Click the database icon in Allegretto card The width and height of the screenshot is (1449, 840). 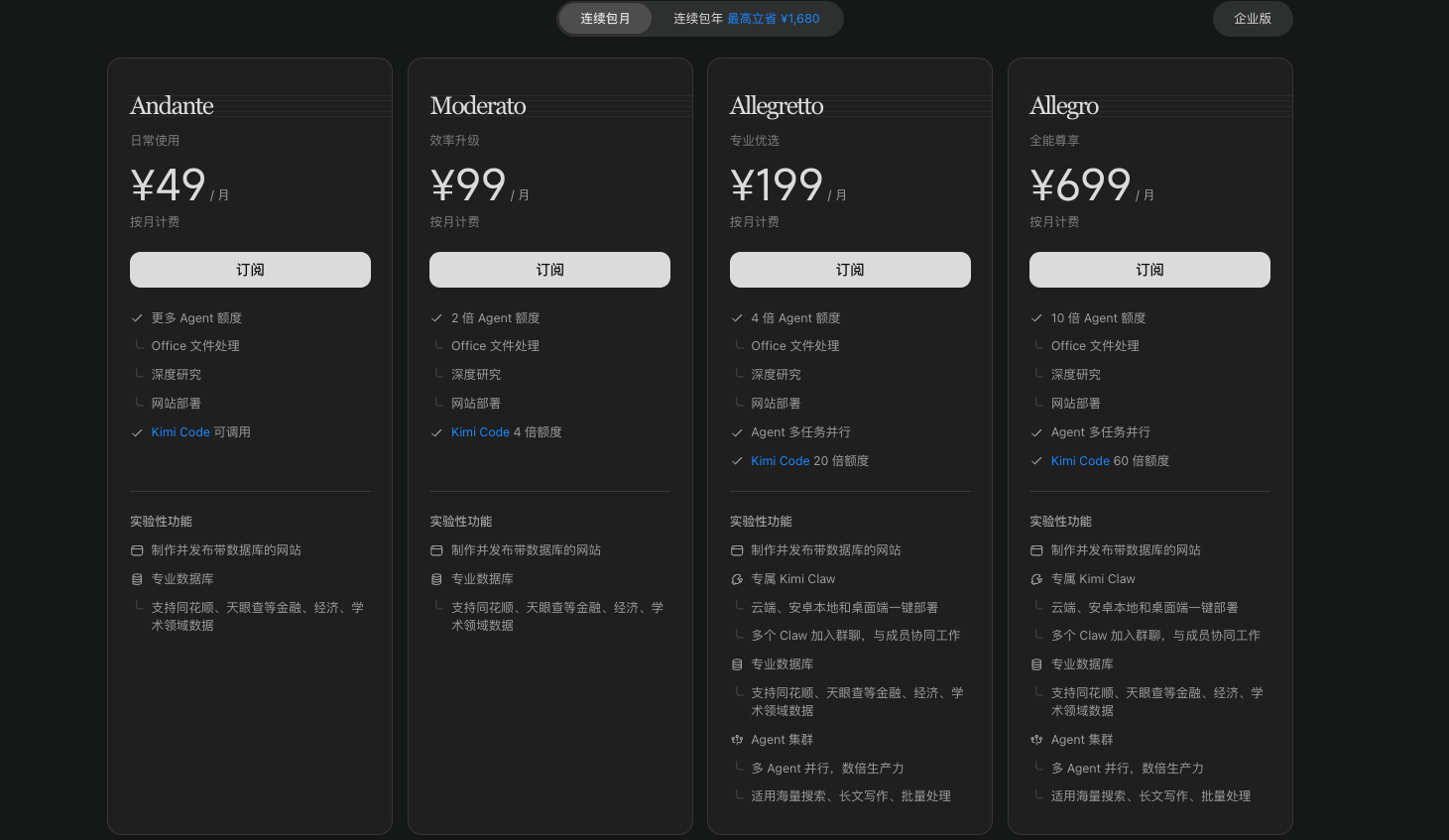click(x=737, y=664)
